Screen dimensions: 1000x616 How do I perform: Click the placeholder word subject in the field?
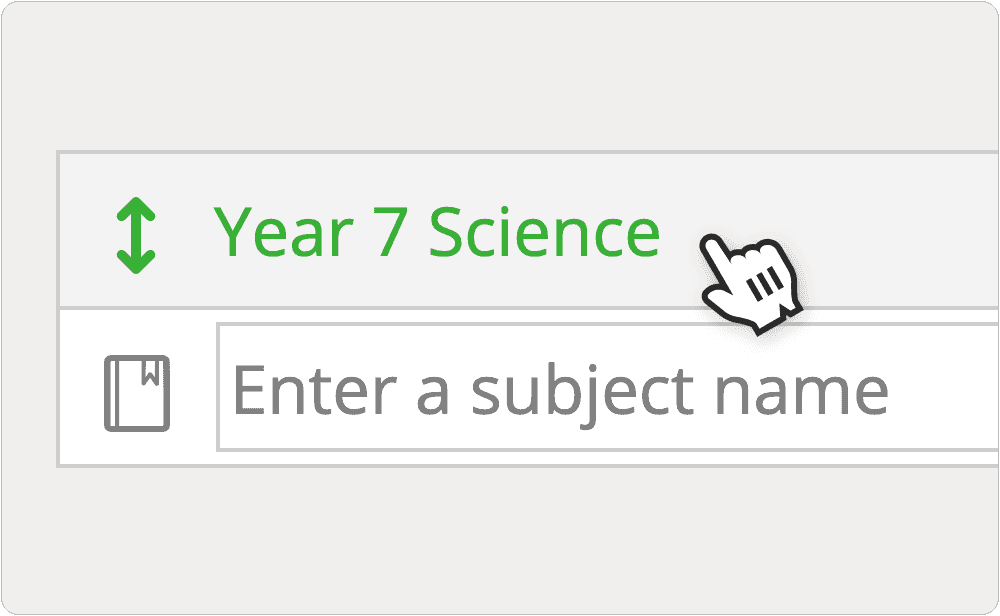[x=582, y=390]
